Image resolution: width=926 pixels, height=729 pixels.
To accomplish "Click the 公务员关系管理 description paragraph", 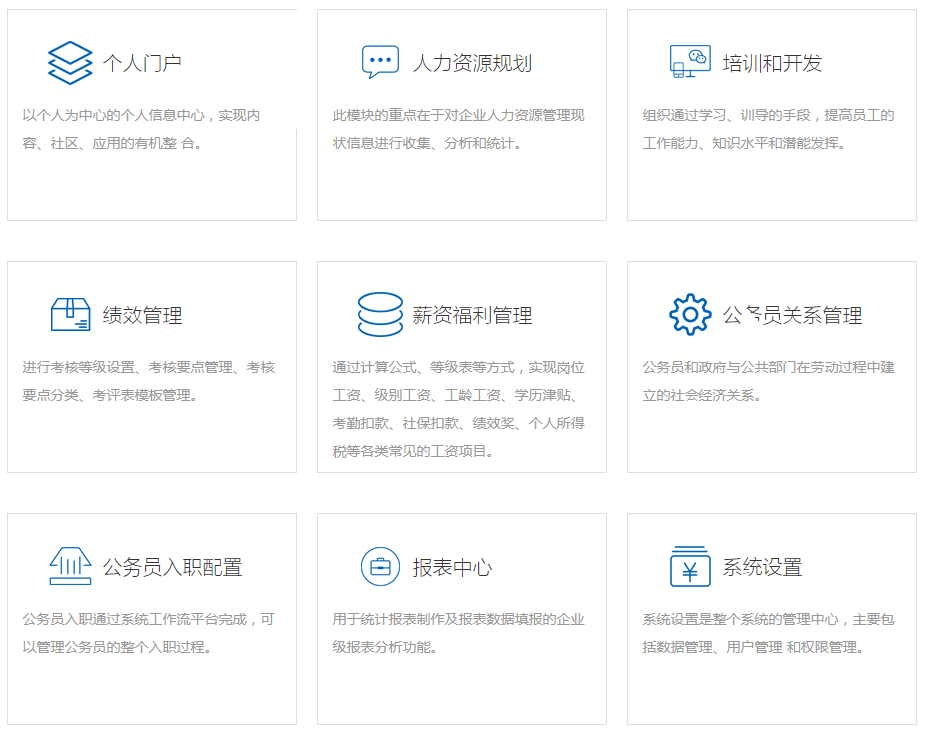I will tap(768, 381).
